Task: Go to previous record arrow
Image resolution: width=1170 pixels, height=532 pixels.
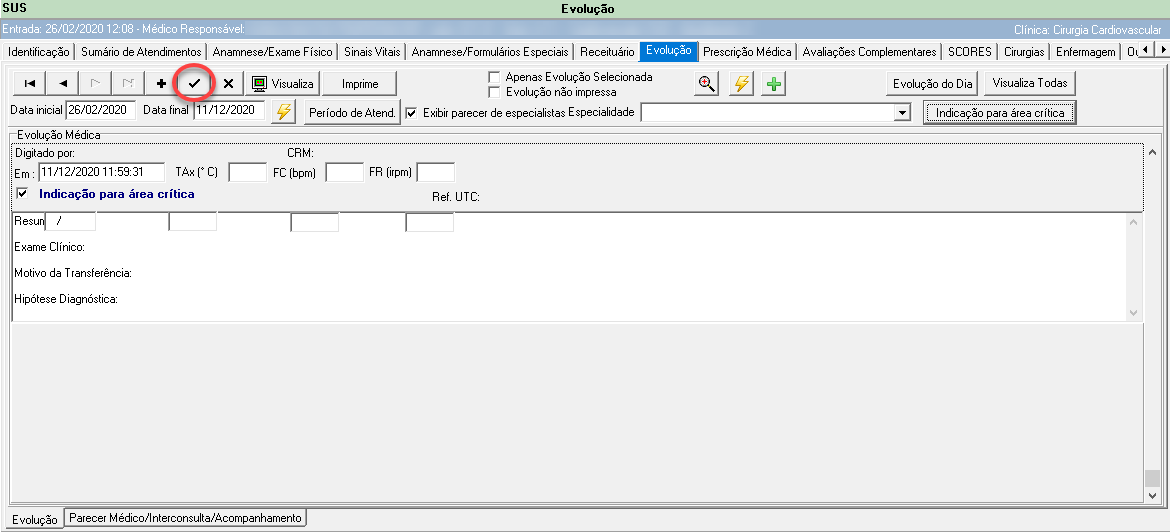Action: pyautogui.click(x=63, y=84)
